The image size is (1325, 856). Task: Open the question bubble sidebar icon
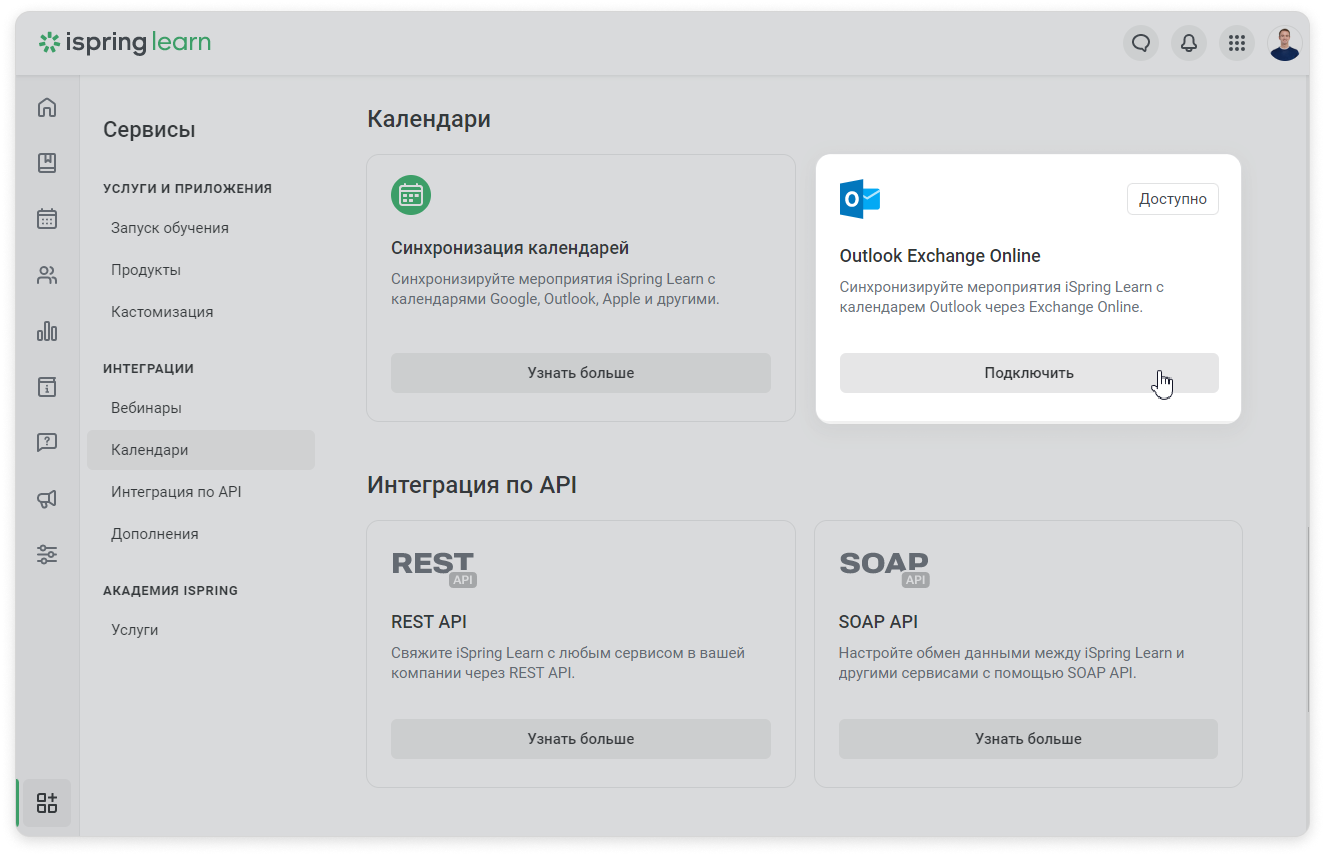pyautogui.click(x=47, y=442)
